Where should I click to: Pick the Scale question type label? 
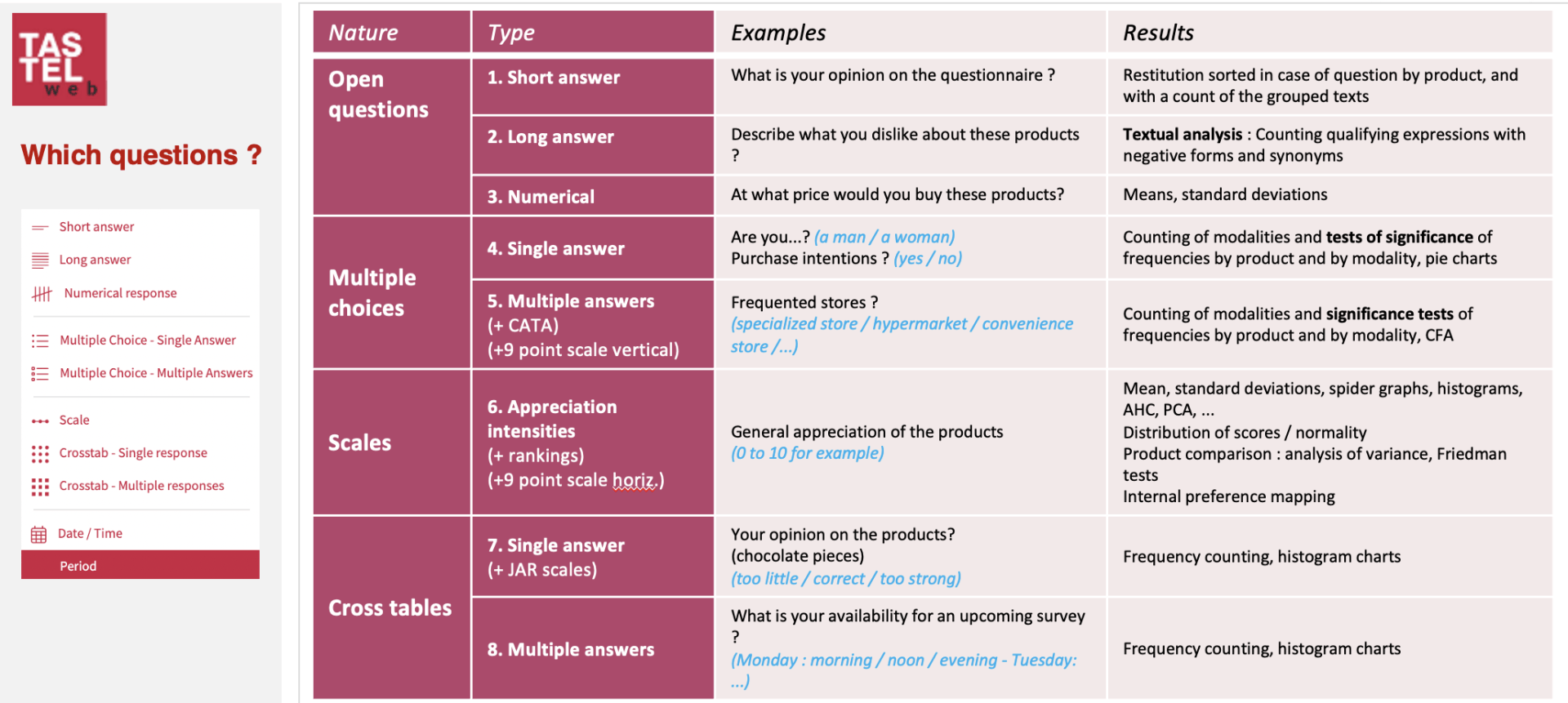(74, 420)
